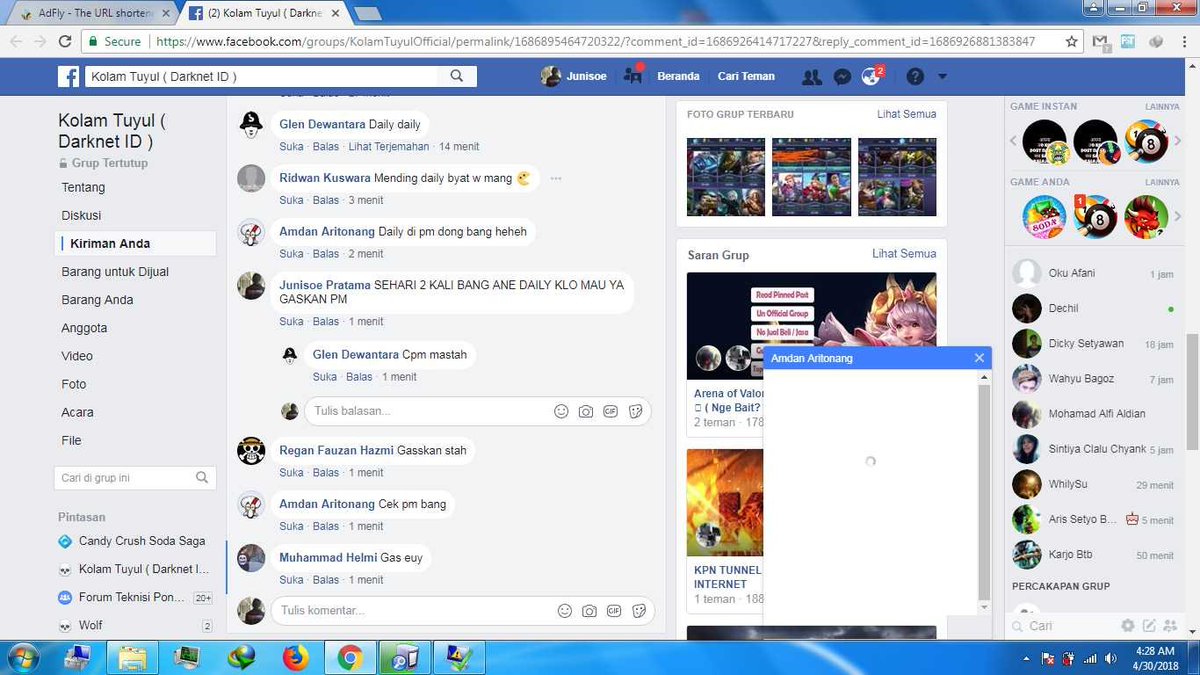Click Lihat Semua for Saran Grup
The height and width of the screenshot is (675, 1200).
tap(904, 254)
